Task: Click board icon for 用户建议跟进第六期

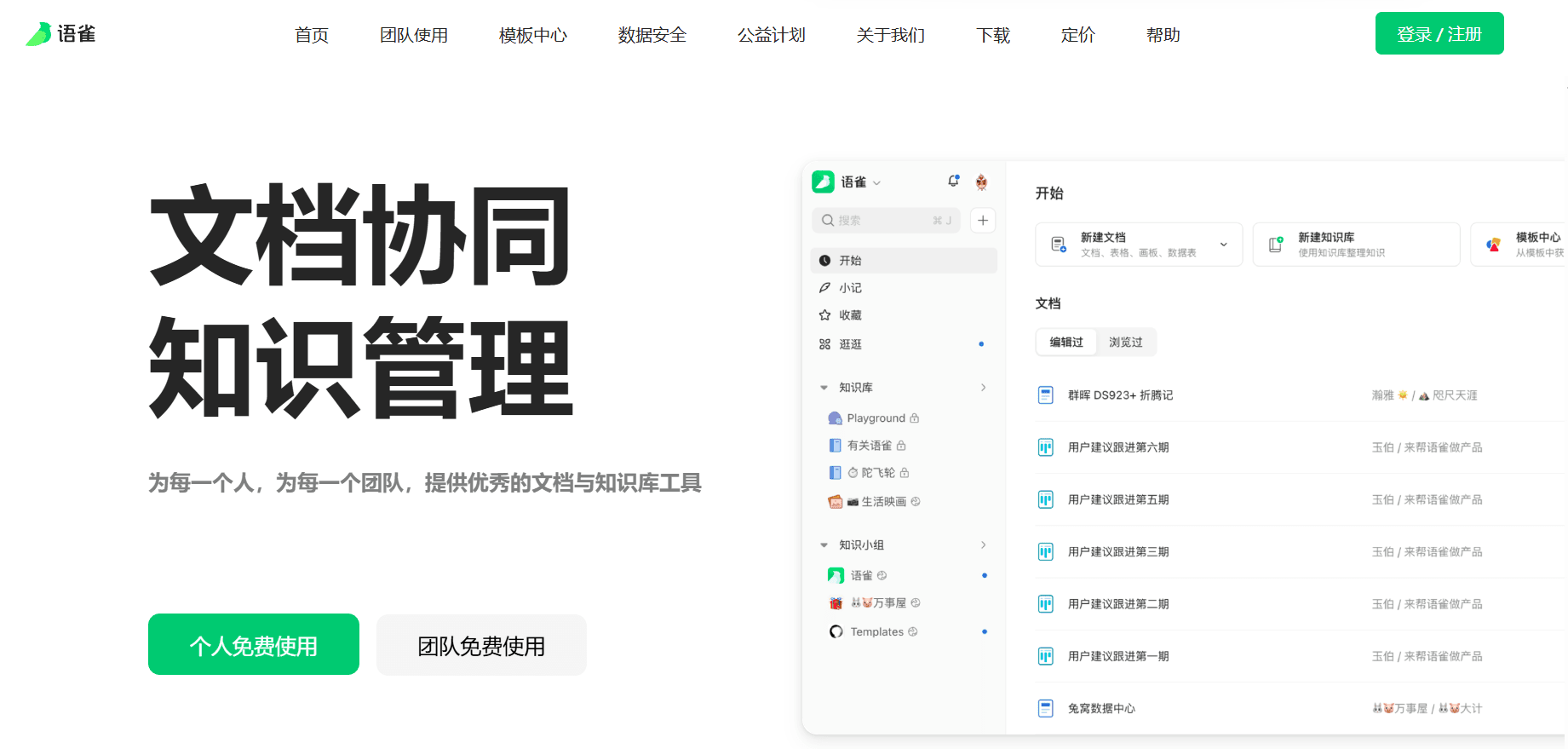Action: (1045, 447)
